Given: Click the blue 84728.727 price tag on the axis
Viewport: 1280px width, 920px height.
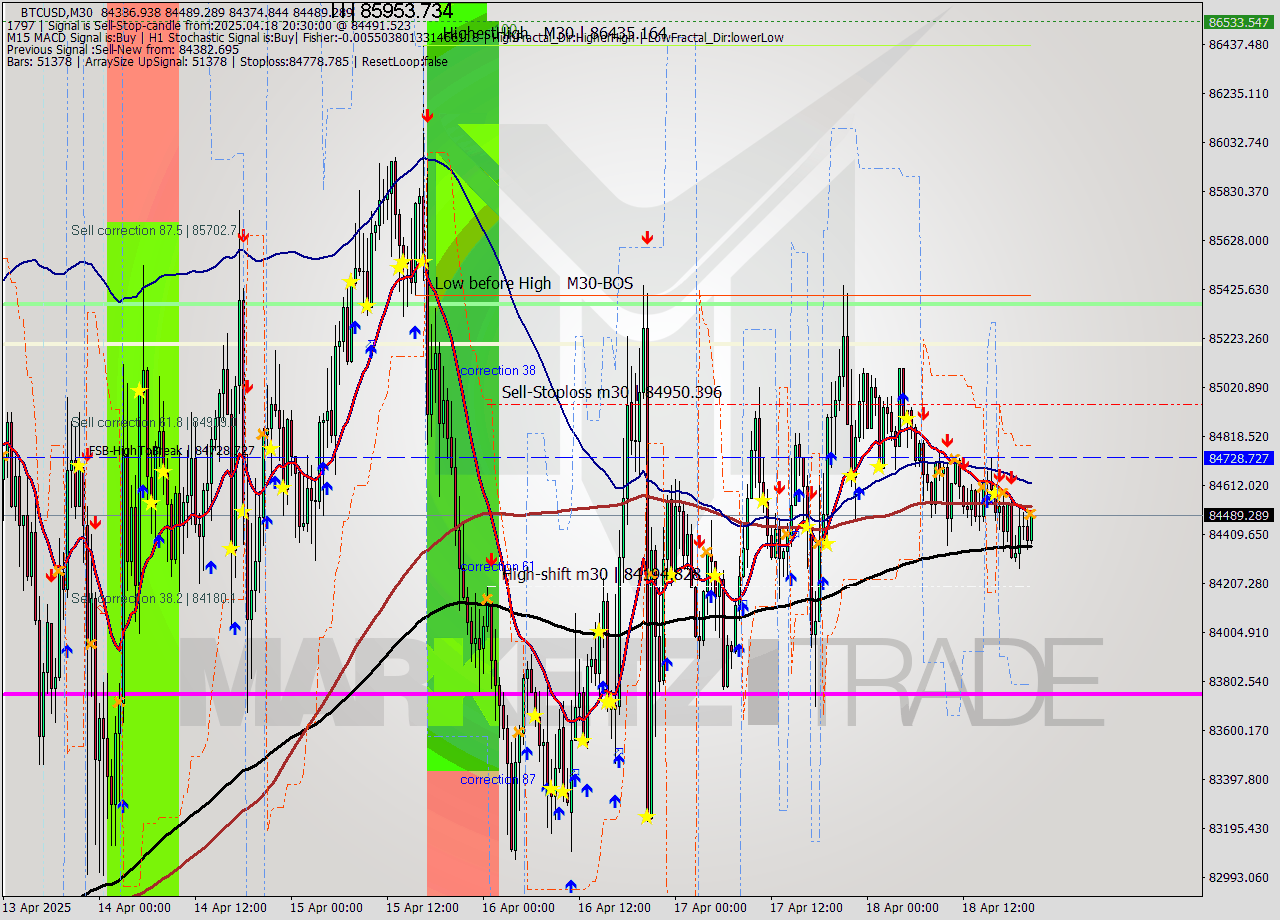Looking at the screenshot, I should (x=1237, y=460).
